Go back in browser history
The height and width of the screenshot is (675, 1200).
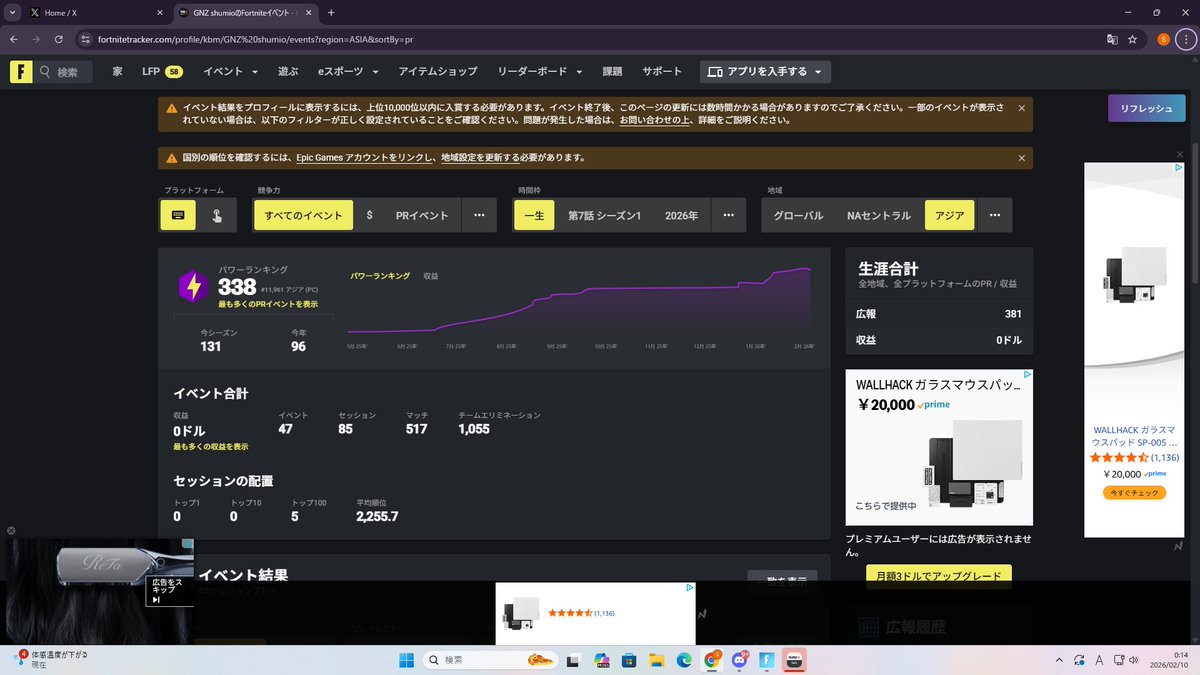pos(13,39)
